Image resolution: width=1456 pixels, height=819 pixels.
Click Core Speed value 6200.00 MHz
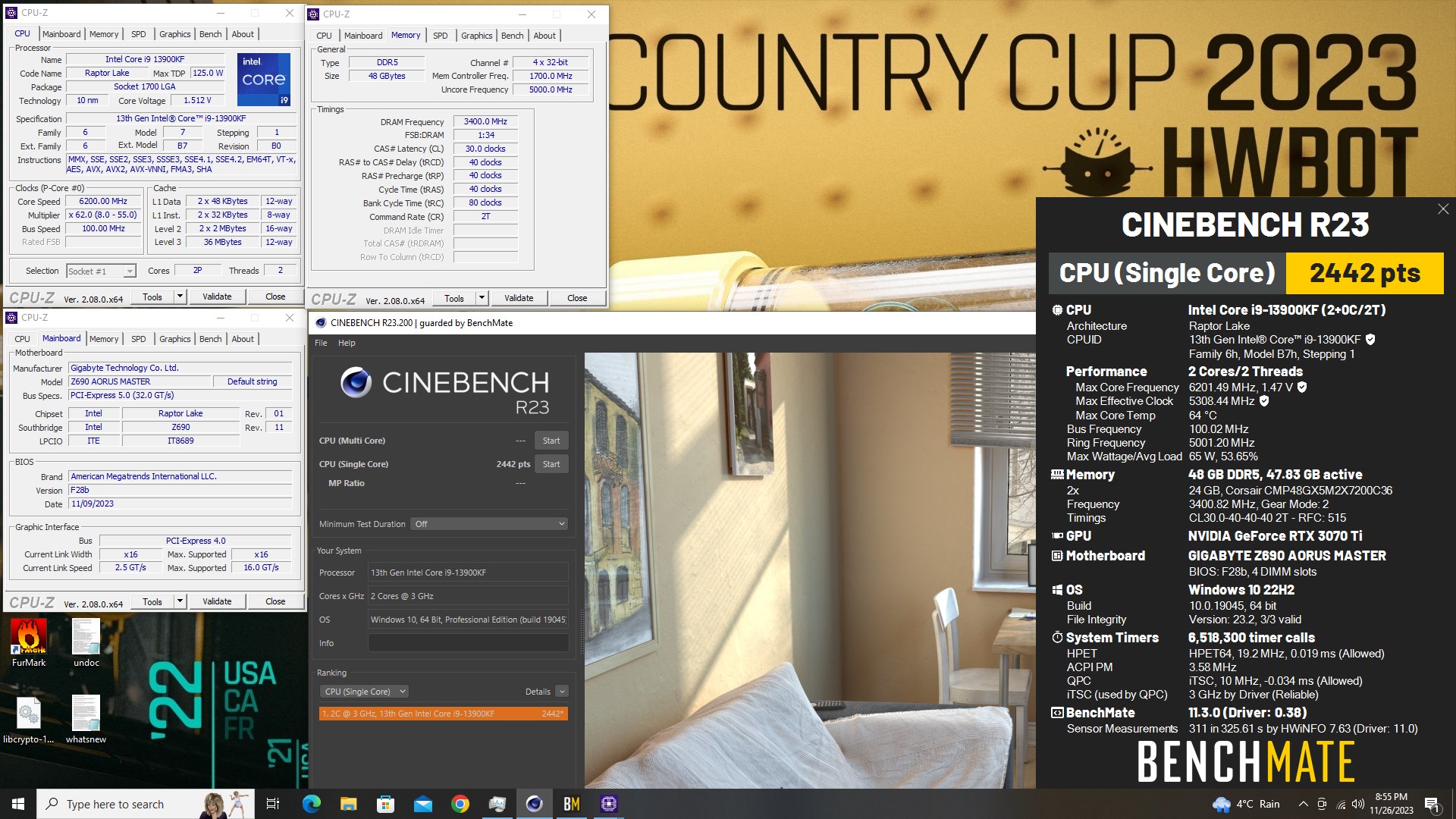tap(104, 202)
